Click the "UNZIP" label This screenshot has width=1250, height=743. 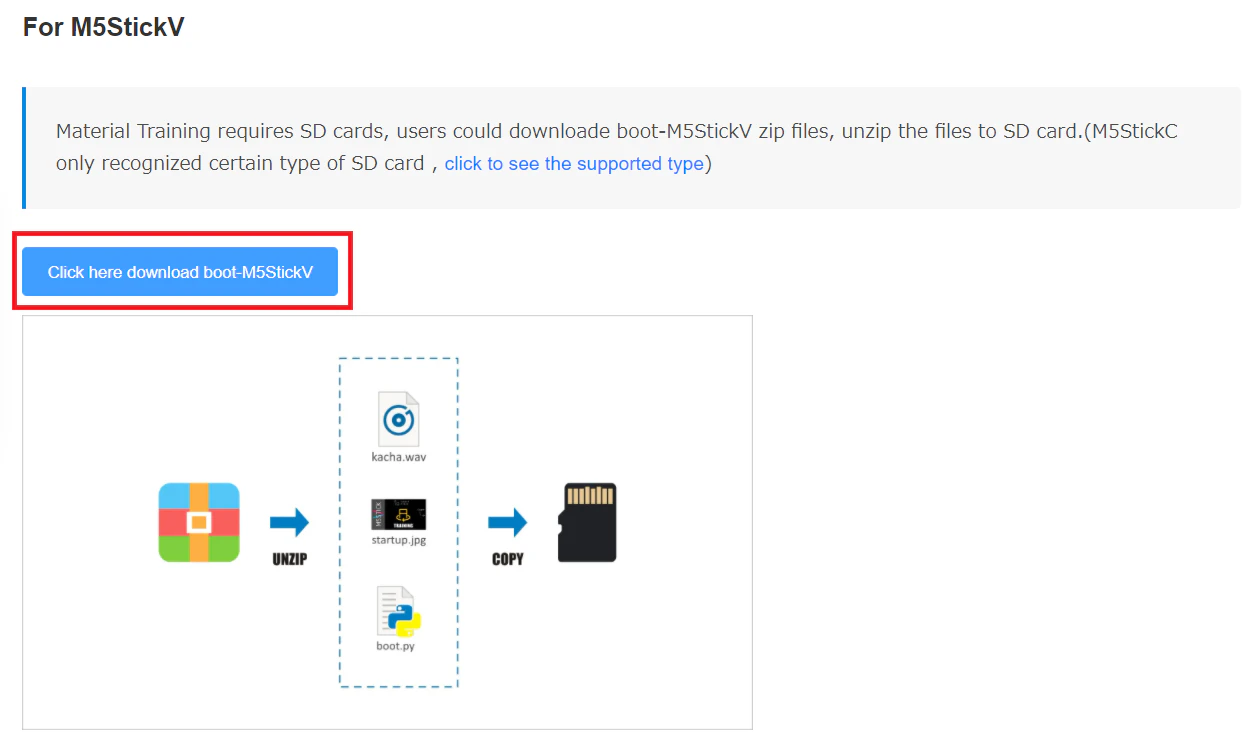[x=289, y=560]
